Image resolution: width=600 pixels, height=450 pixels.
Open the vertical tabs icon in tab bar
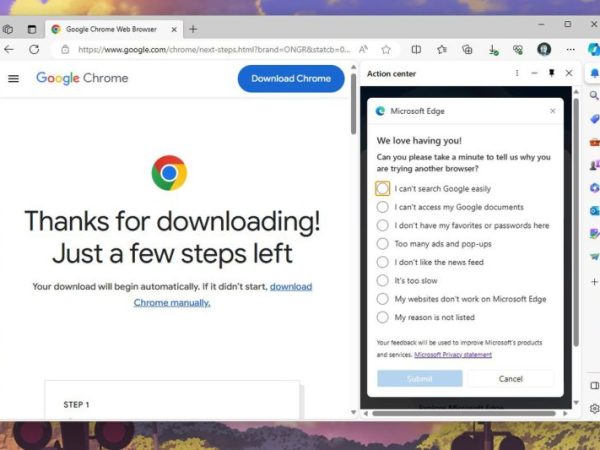32,29
